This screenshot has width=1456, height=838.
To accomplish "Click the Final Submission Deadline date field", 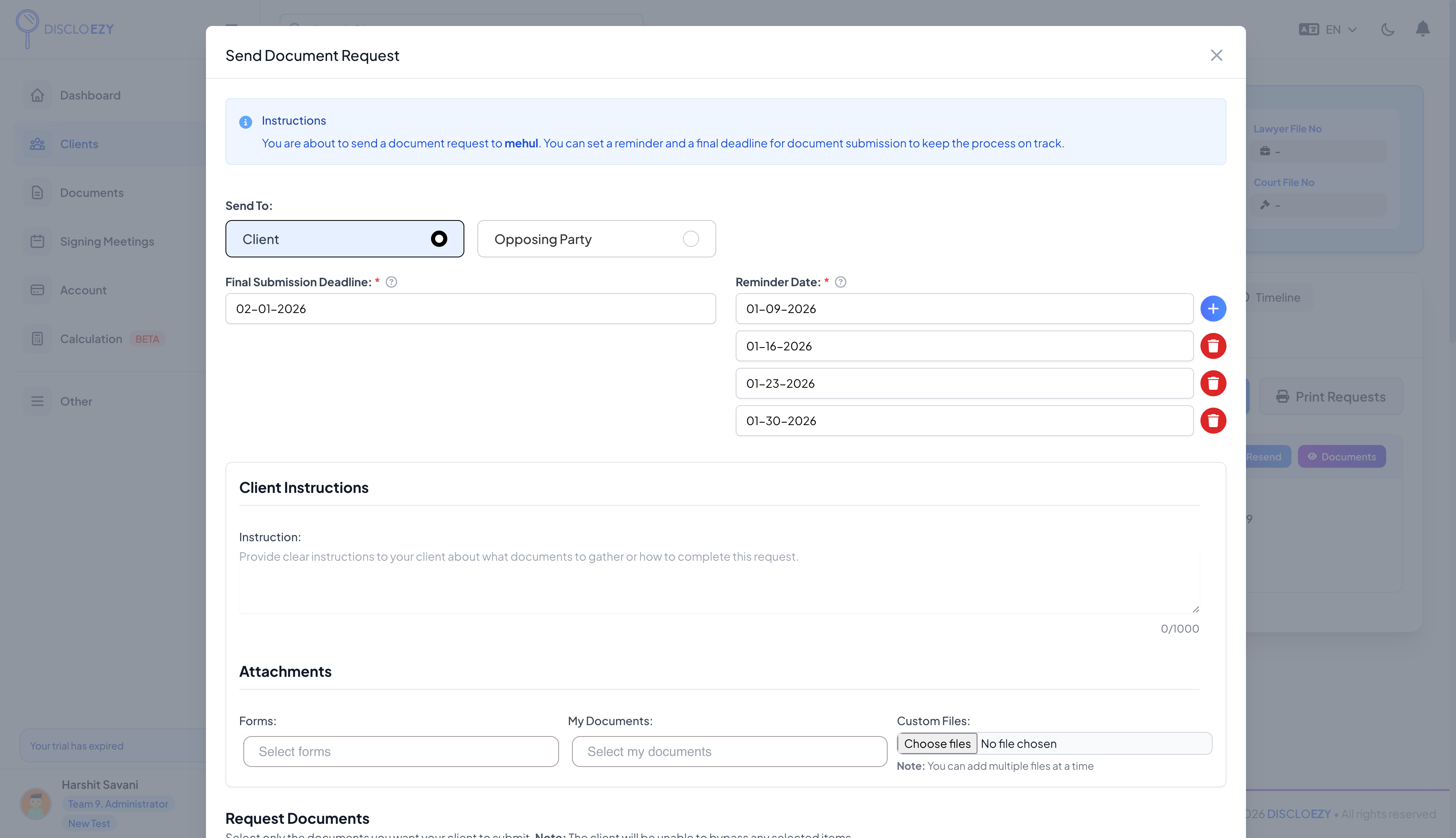I will [x=470, y=309].
